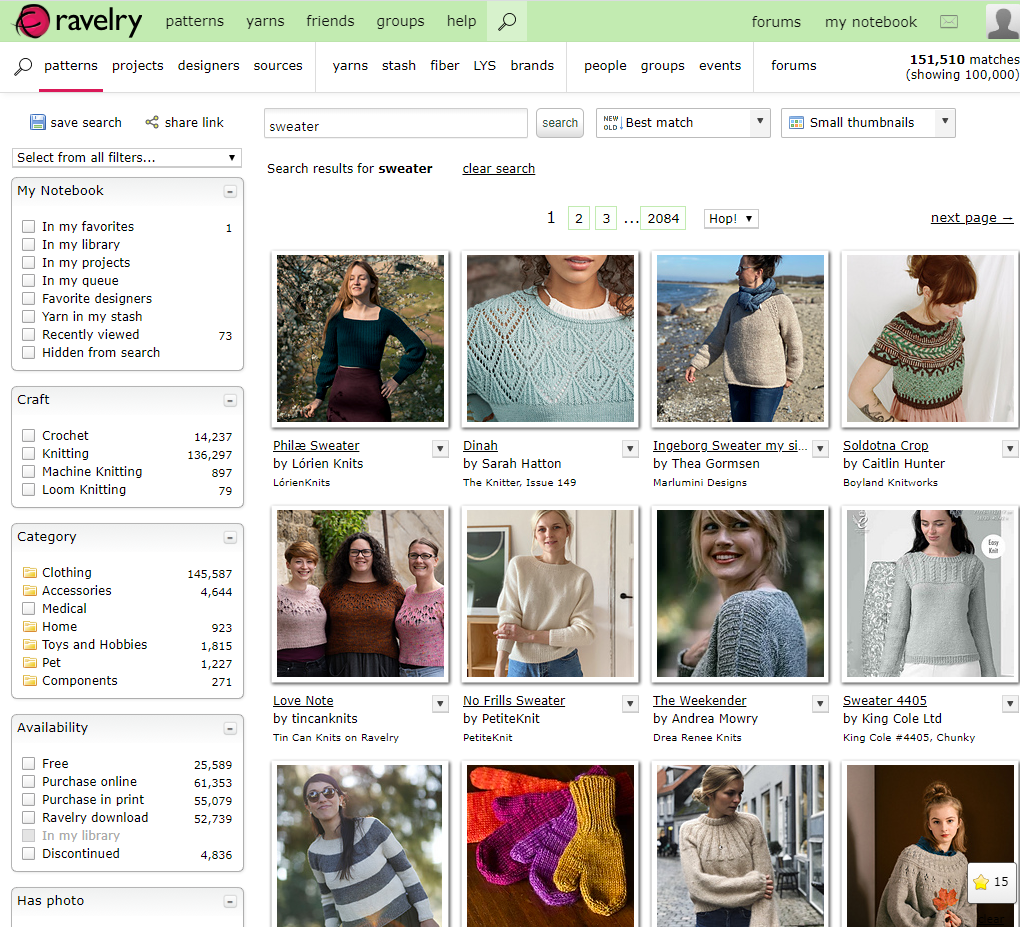Check the In my favorites filter
The height and width of the screenshot is (927, 1020).
[28, 226]
